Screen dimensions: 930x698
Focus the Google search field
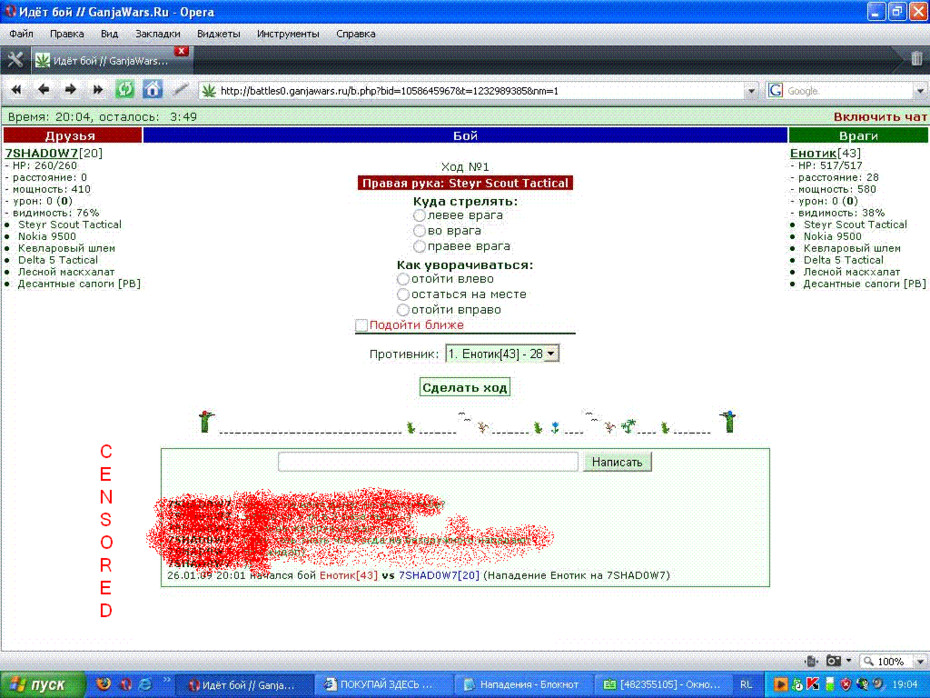(x=848, y=91)
